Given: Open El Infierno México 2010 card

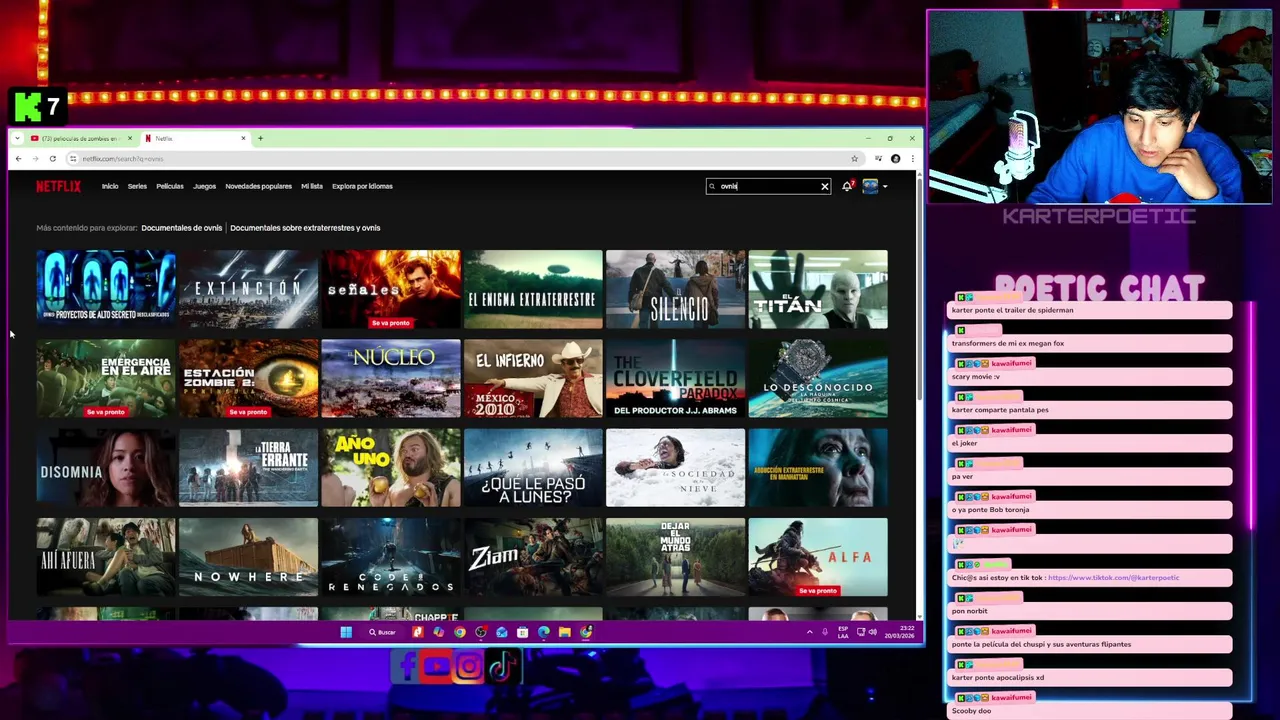Looking at the screenshot, I should (533, 378).
